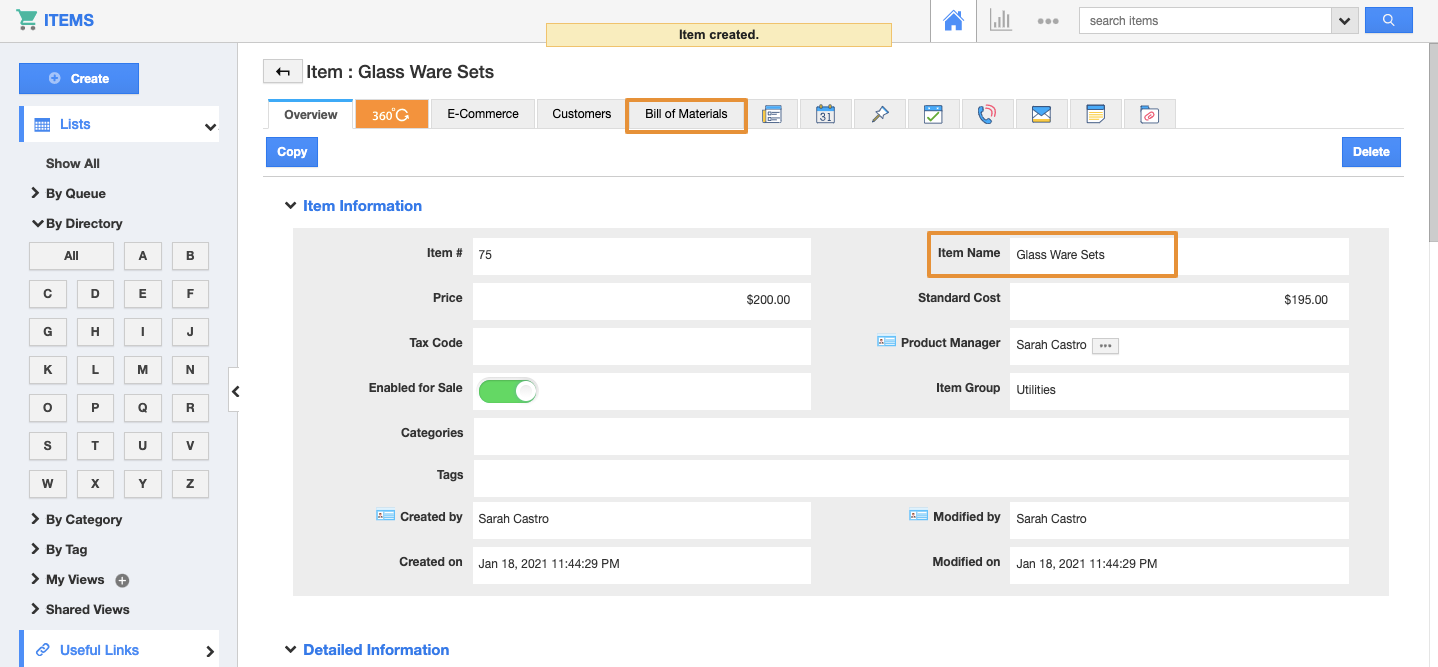Open the notes icon tab

(x=1095, y=115)
